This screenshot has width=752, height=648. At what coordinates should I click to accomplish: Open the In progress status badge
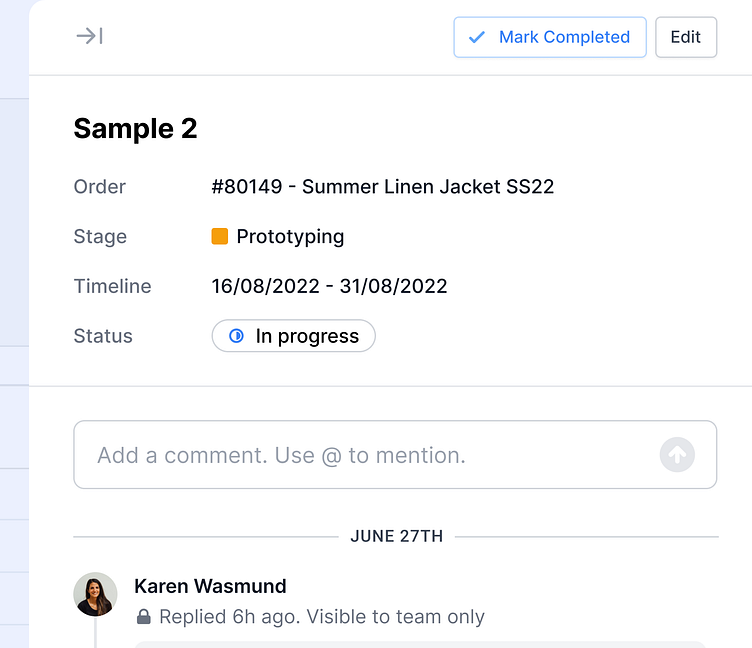pos(293,336)
